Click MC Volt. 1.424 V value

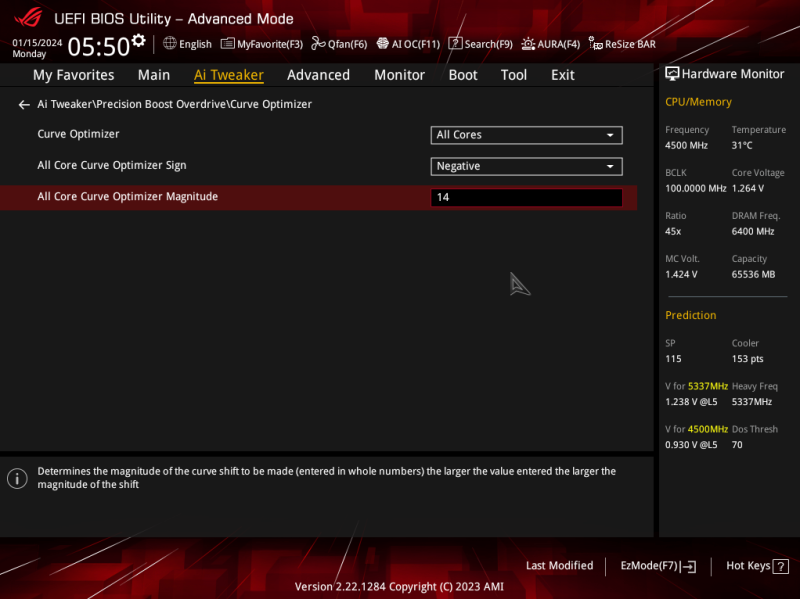point(681,274)
